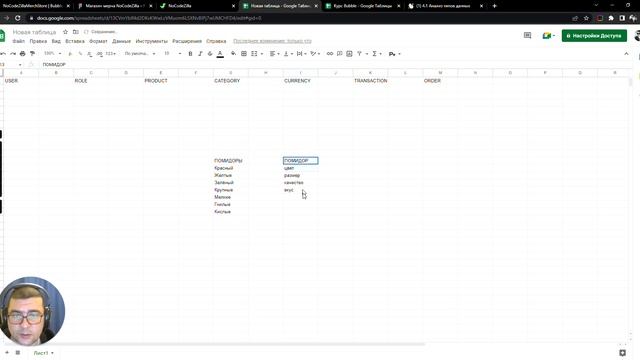Open the text color picker
The height and width of the screenshot is (360, 640).
(220, 53)
